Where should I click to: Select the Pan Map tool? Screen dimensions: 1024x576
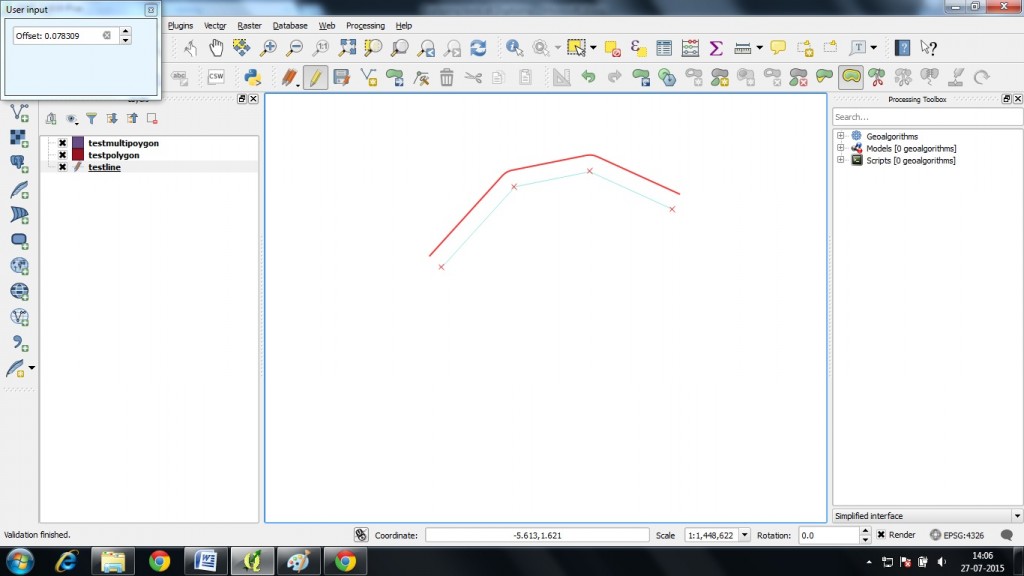coord(216,47)
